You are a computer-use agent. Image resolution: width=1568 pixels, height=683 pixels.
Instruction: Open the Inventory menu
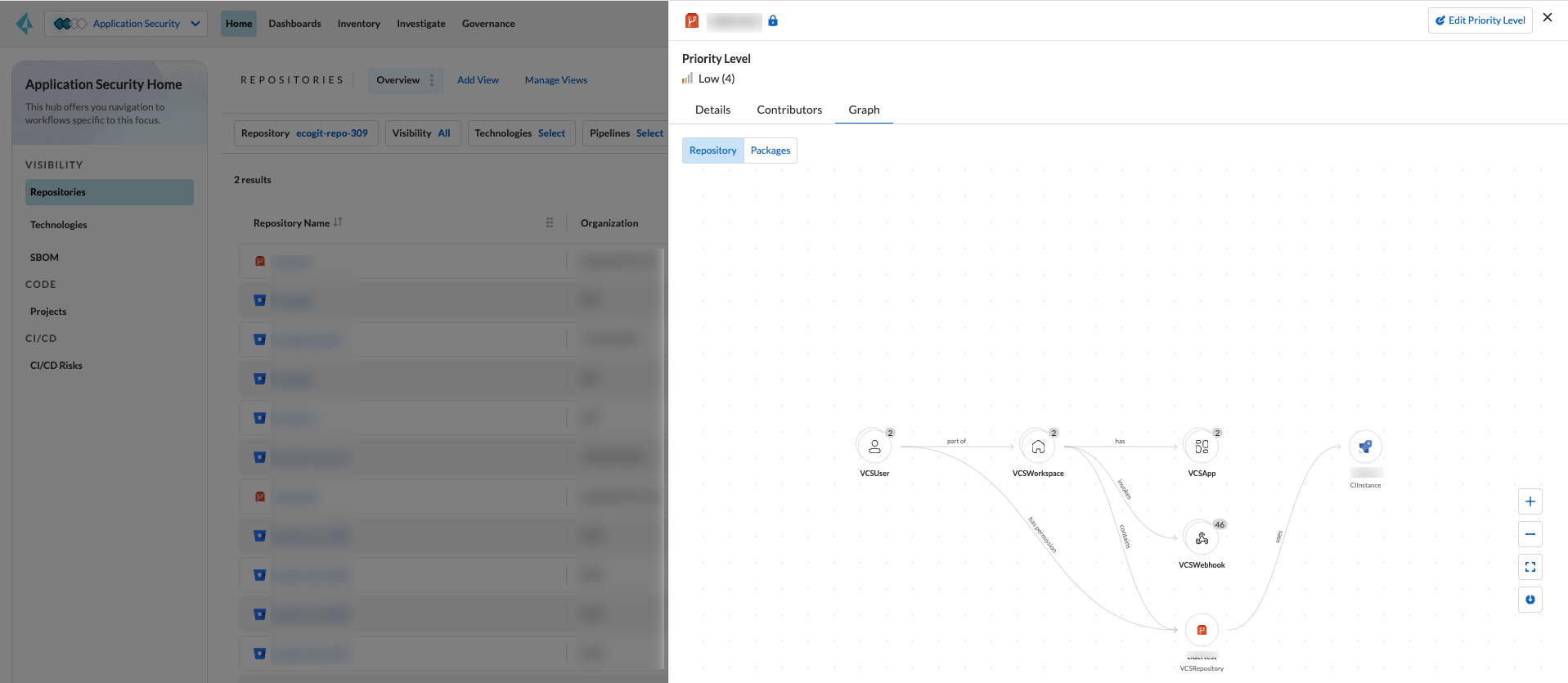(359, 24)
